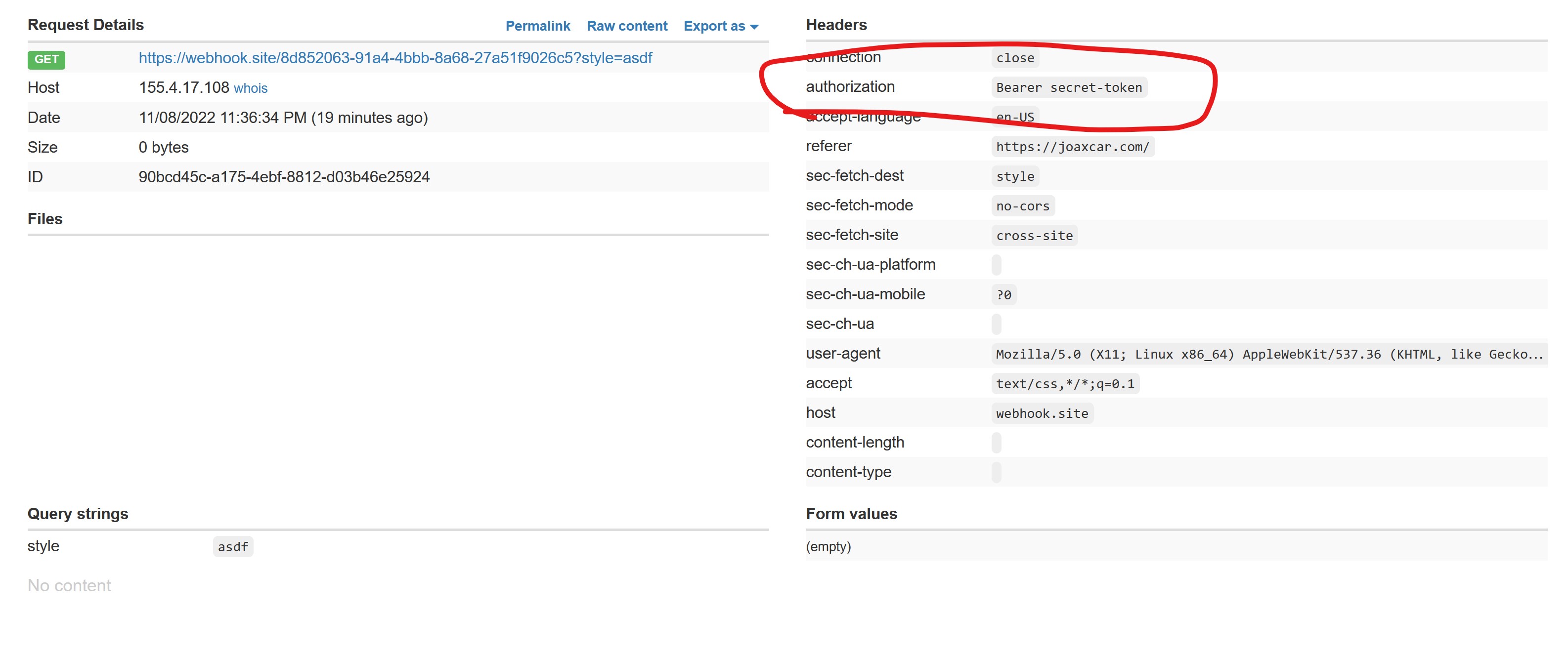
Task: Expand the Export as dropdown
Action: click(x=720, y=26)
